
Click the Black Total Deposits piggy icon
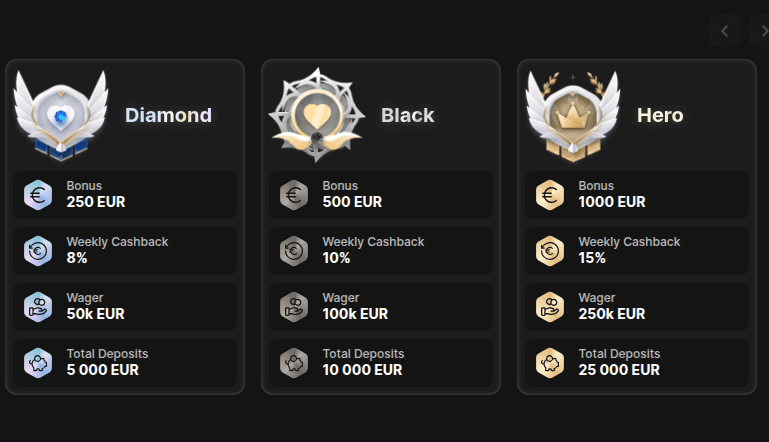click(x=293, y=362)
